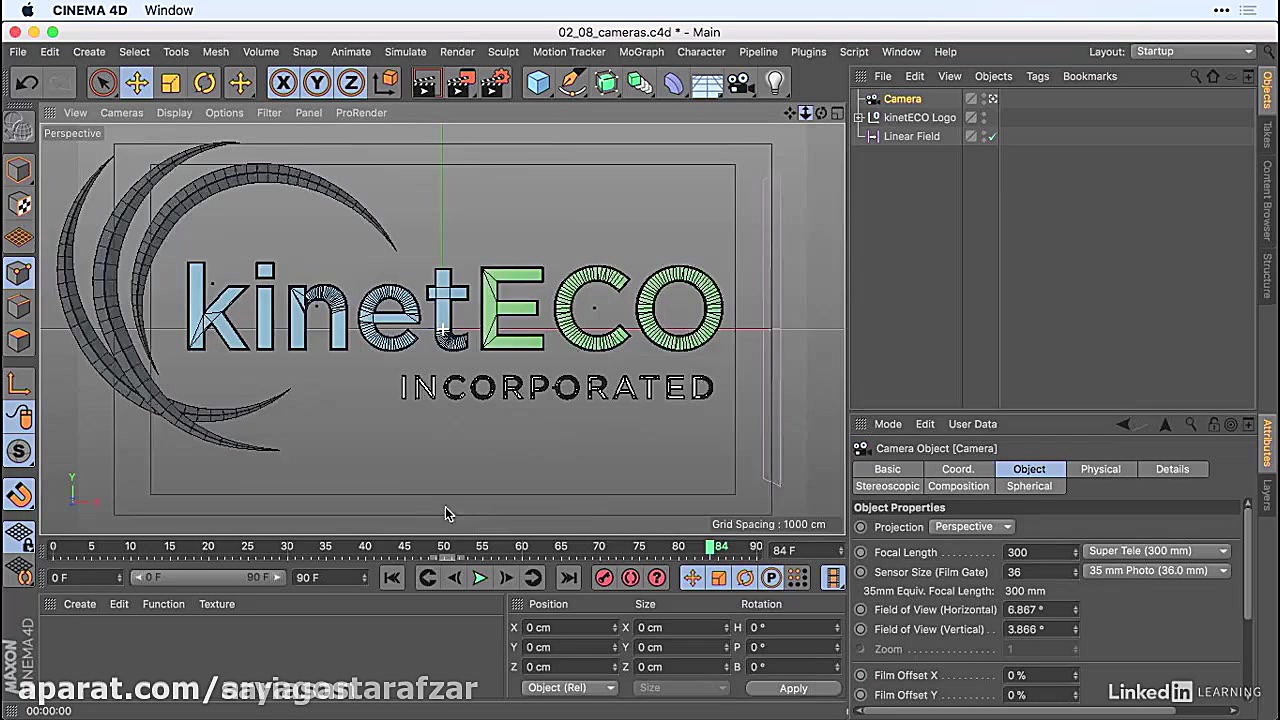Image resolution: width=1280 pixels, height=720 pixels.
Task: Open the Super Tele (300 mm) preset dropdown
Action: 1157,551
